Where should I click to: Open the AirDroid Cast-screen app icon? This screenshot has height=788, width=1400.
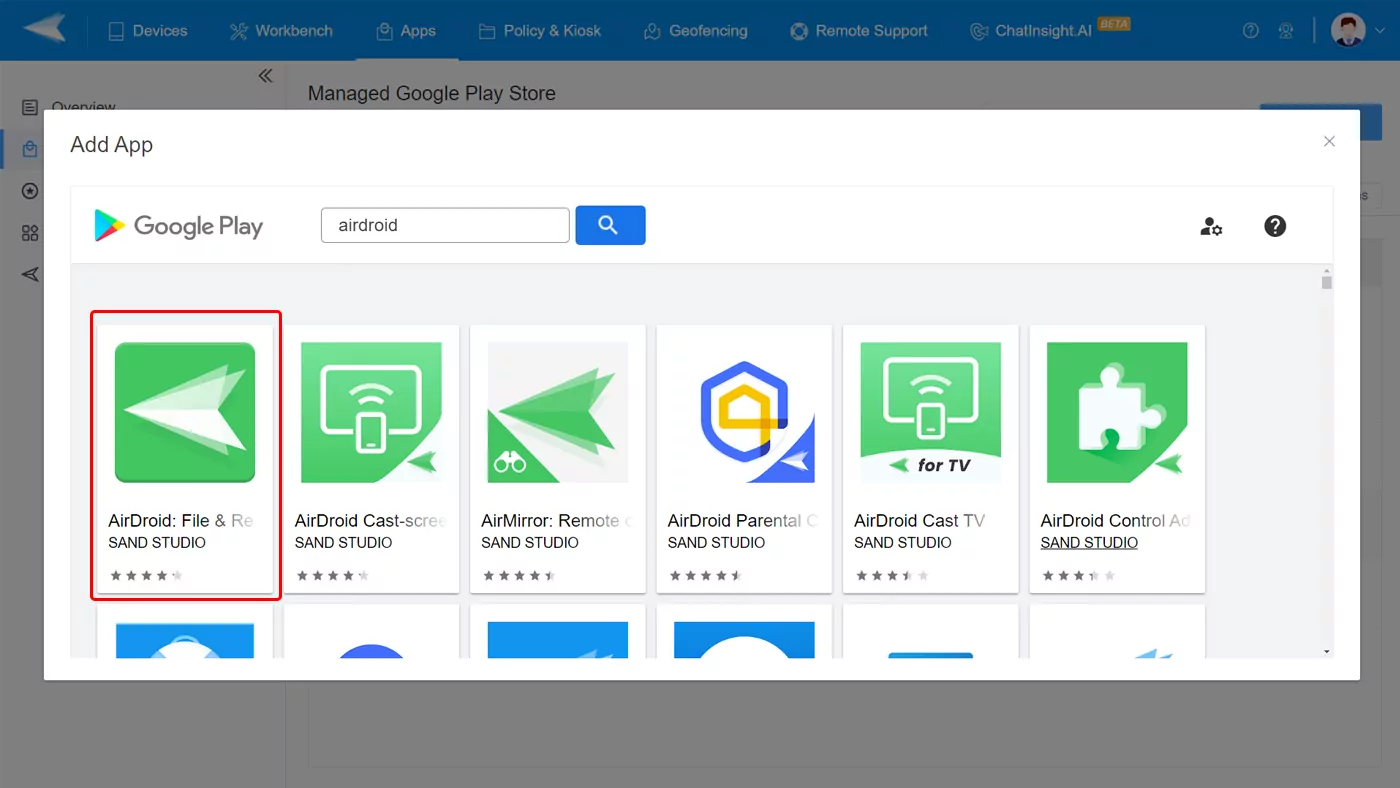click(371, 413)
